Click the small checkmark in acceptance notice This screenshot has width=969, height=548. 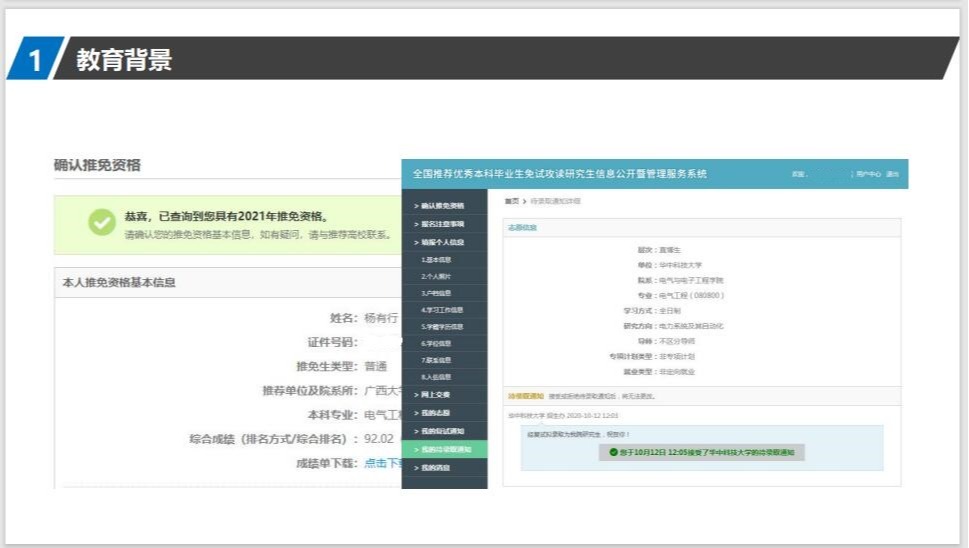pos(613,452)
